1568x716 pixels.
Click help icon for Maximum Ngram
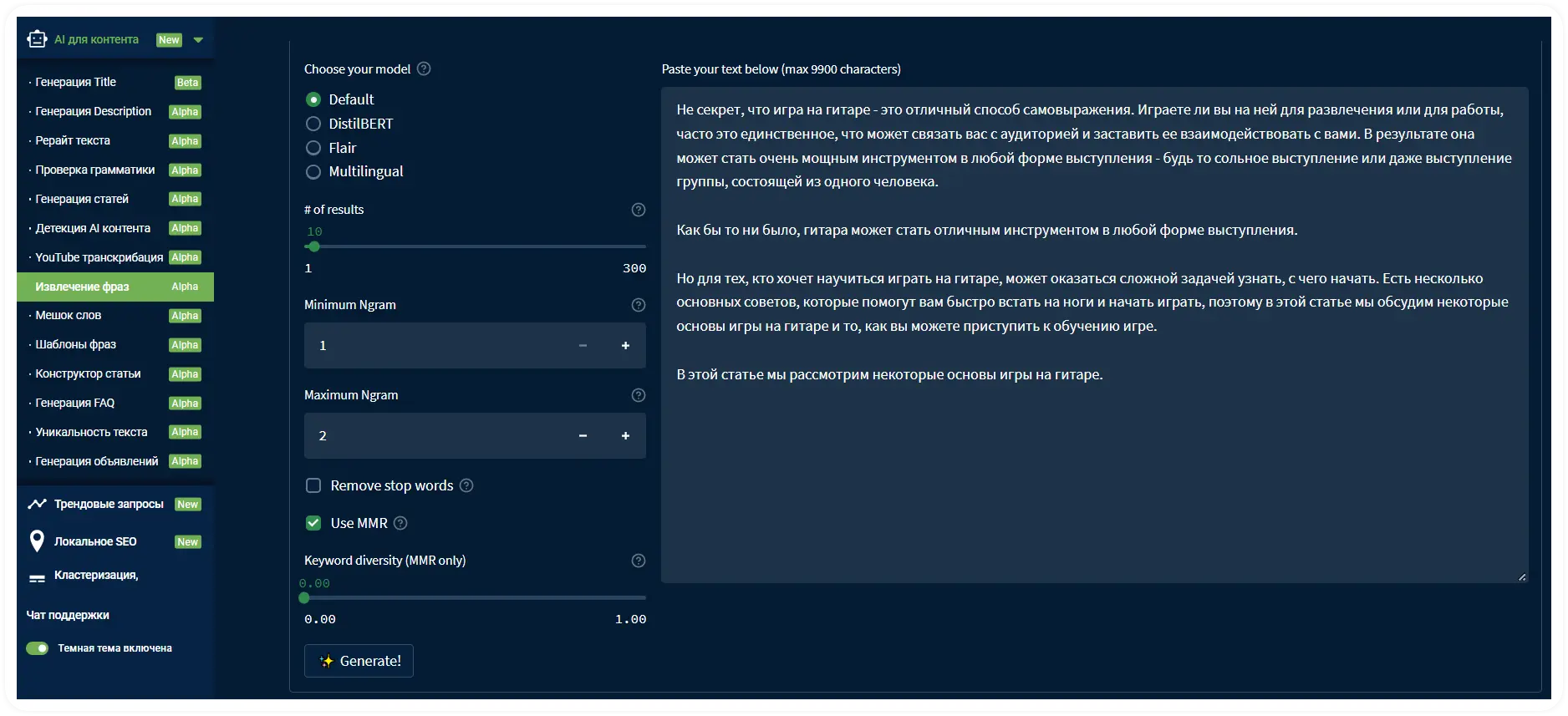click(639, 395)
